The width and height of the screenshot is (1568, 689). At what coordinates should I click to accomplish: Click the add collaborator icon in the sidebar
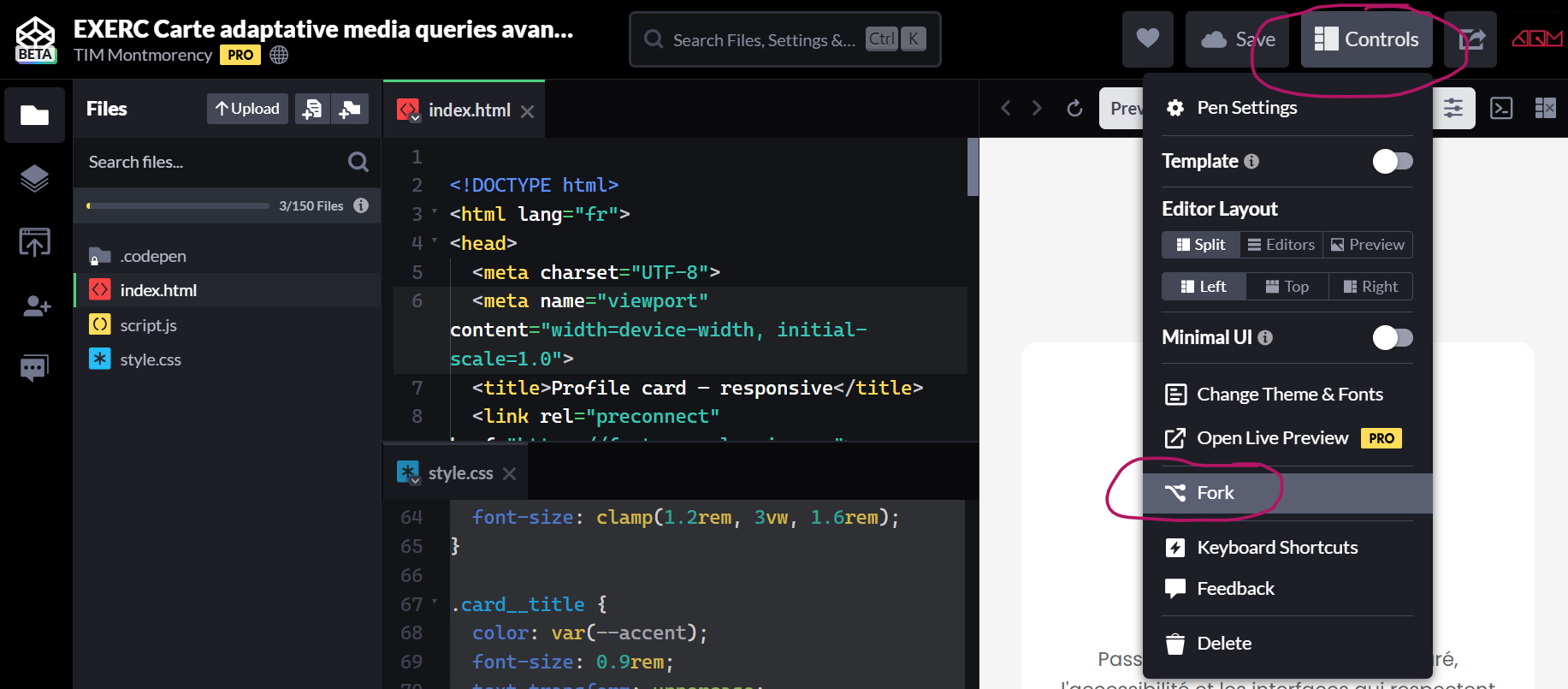coord(34,306)
